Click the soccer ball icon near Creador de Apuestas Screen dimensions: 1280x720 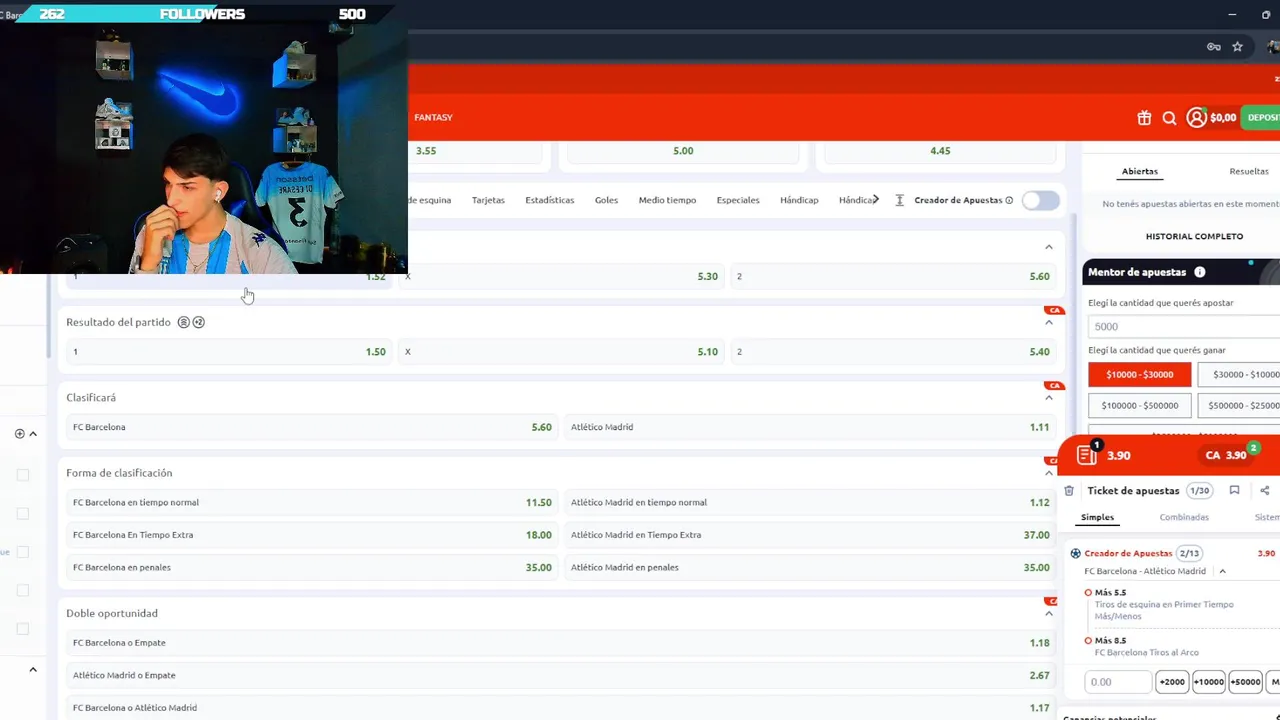[1075, 553]
